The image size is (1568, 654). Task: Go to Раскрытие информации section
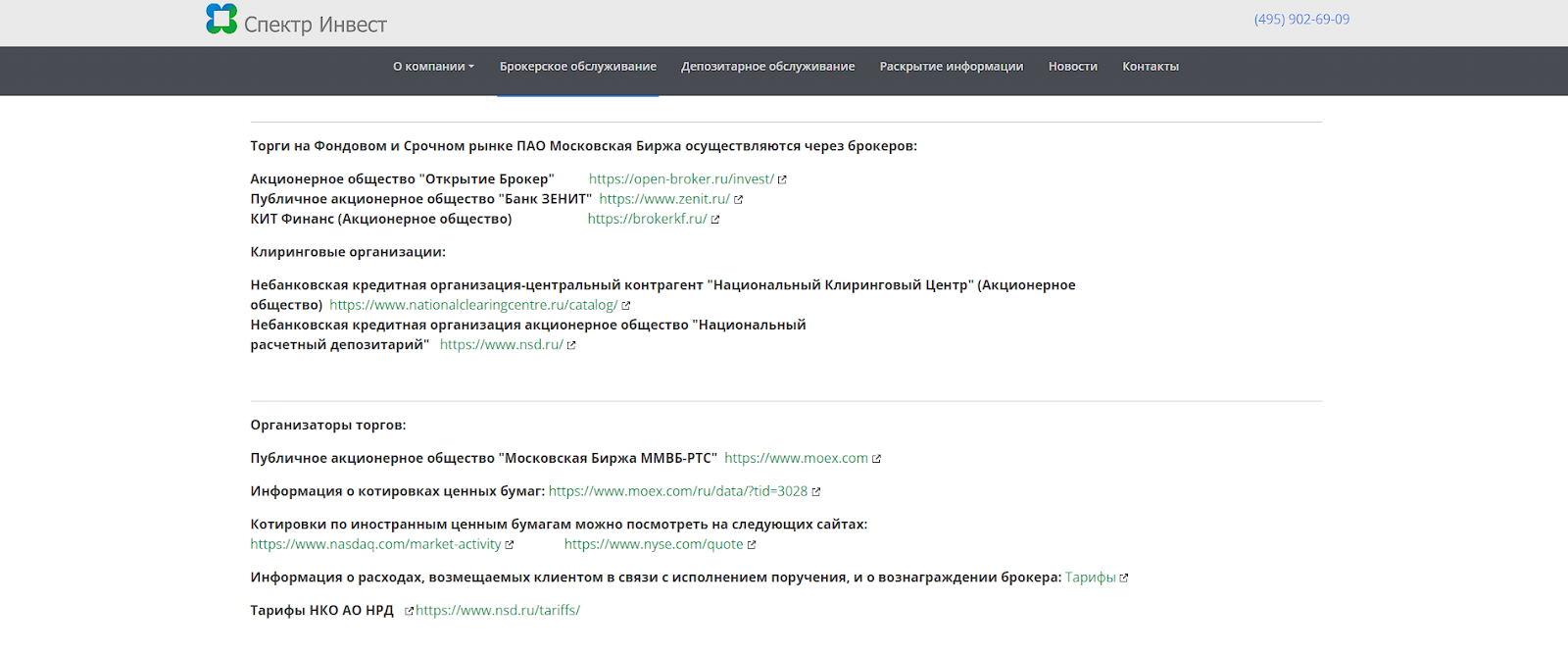click(x=952, y=67)
